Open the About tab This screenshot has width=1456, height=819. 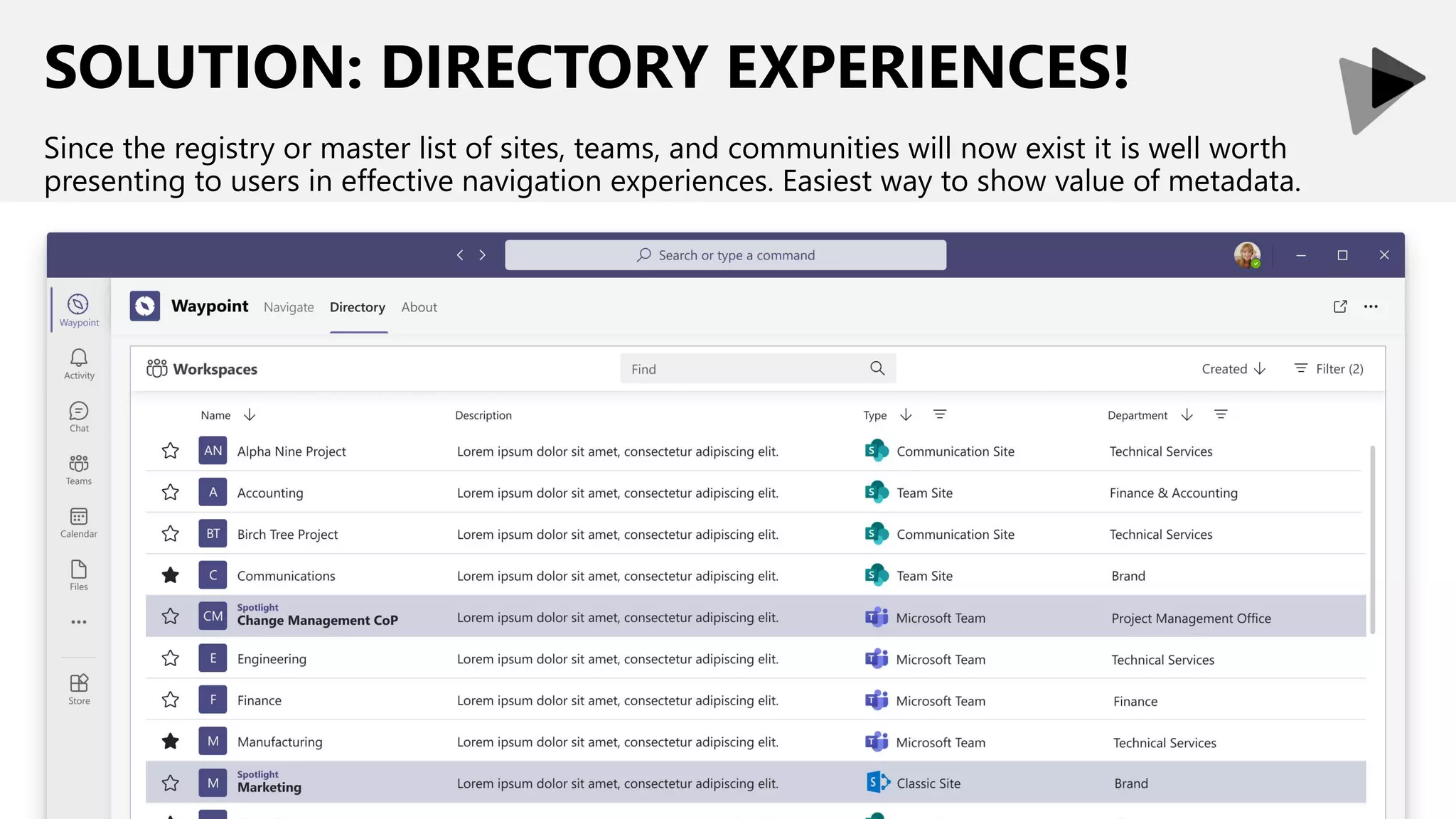pyautogui.click(x=419, y=306)
